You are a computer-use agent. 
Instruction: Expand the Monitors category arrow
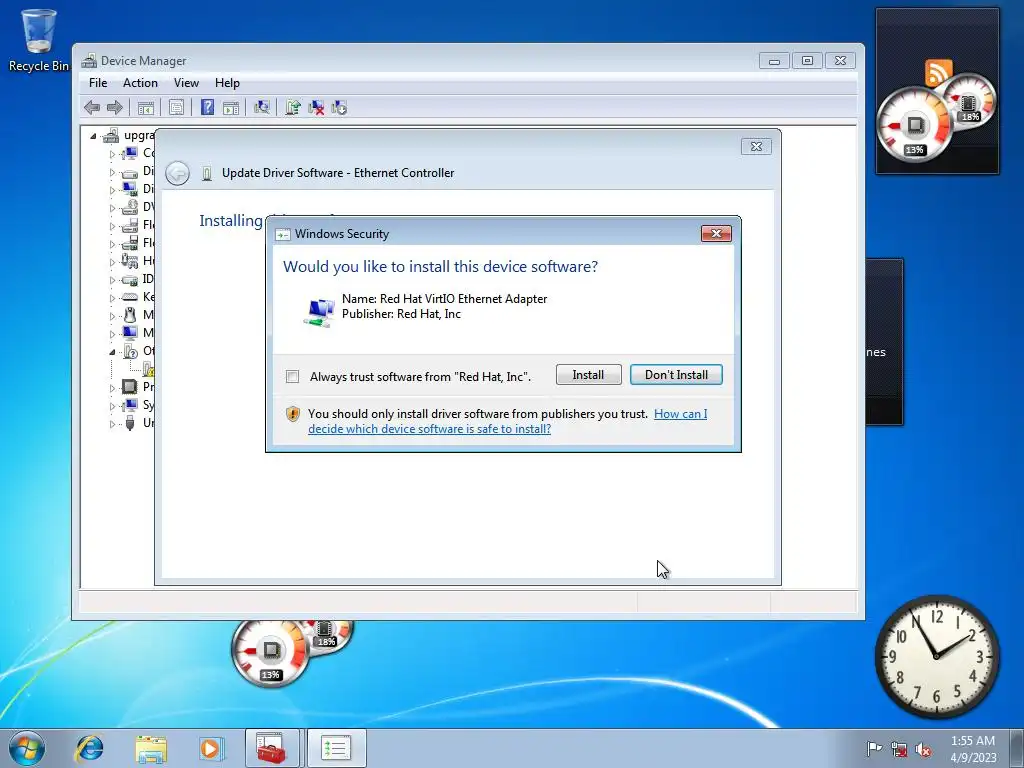tap(112, 334)
